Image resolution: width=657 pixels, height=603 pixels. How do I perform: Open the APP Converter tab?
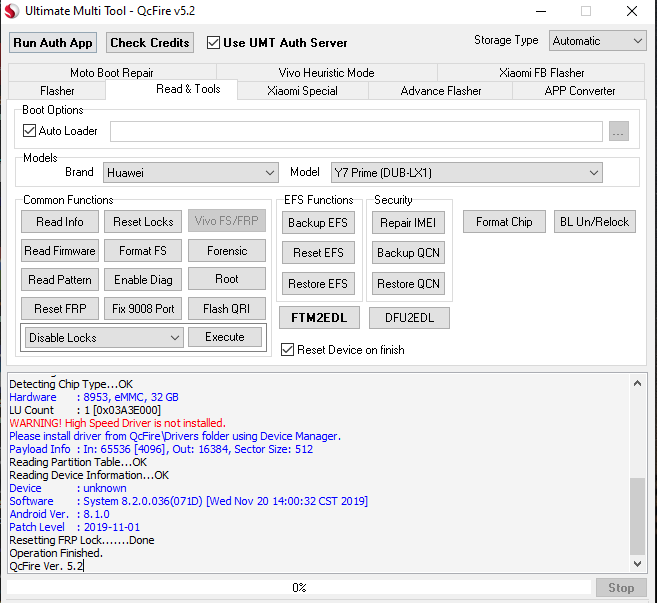pyautogui.click(x=579, y=91)
